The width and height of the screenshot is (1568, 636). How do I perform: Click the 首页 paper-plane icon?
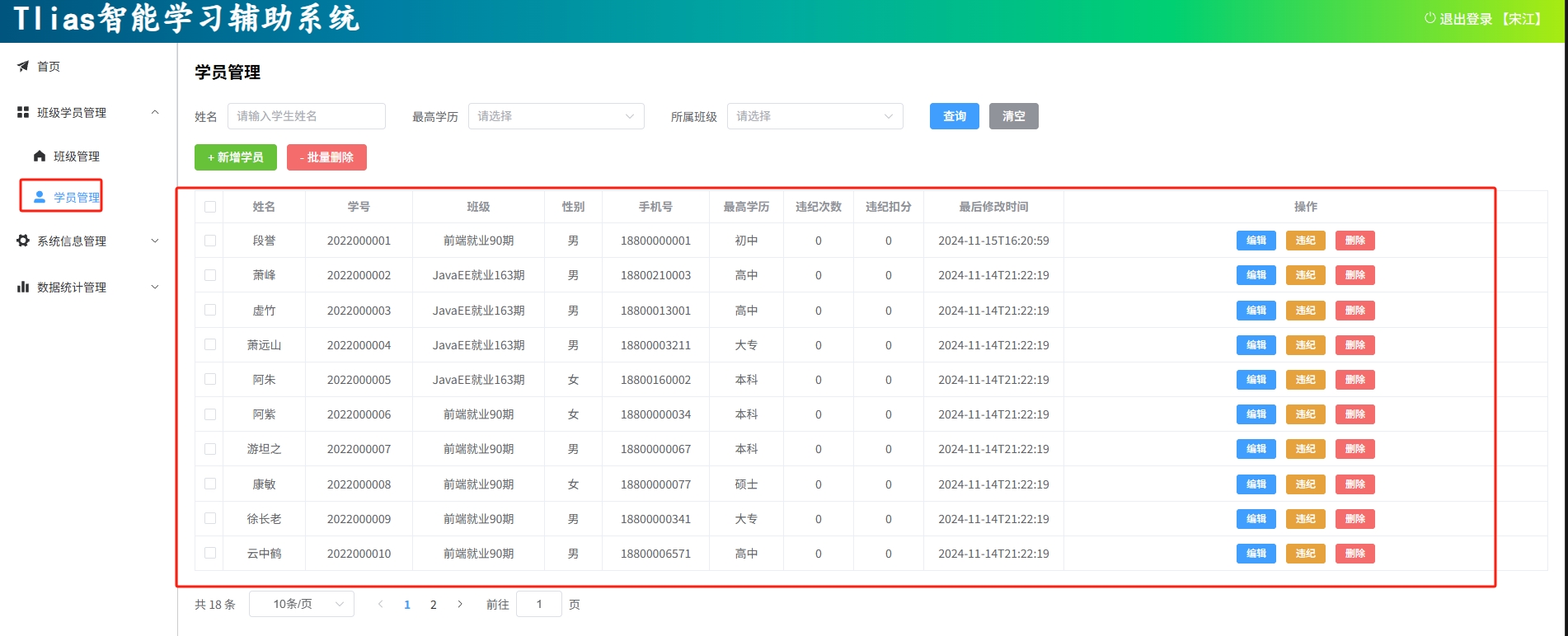coord(23,66)
